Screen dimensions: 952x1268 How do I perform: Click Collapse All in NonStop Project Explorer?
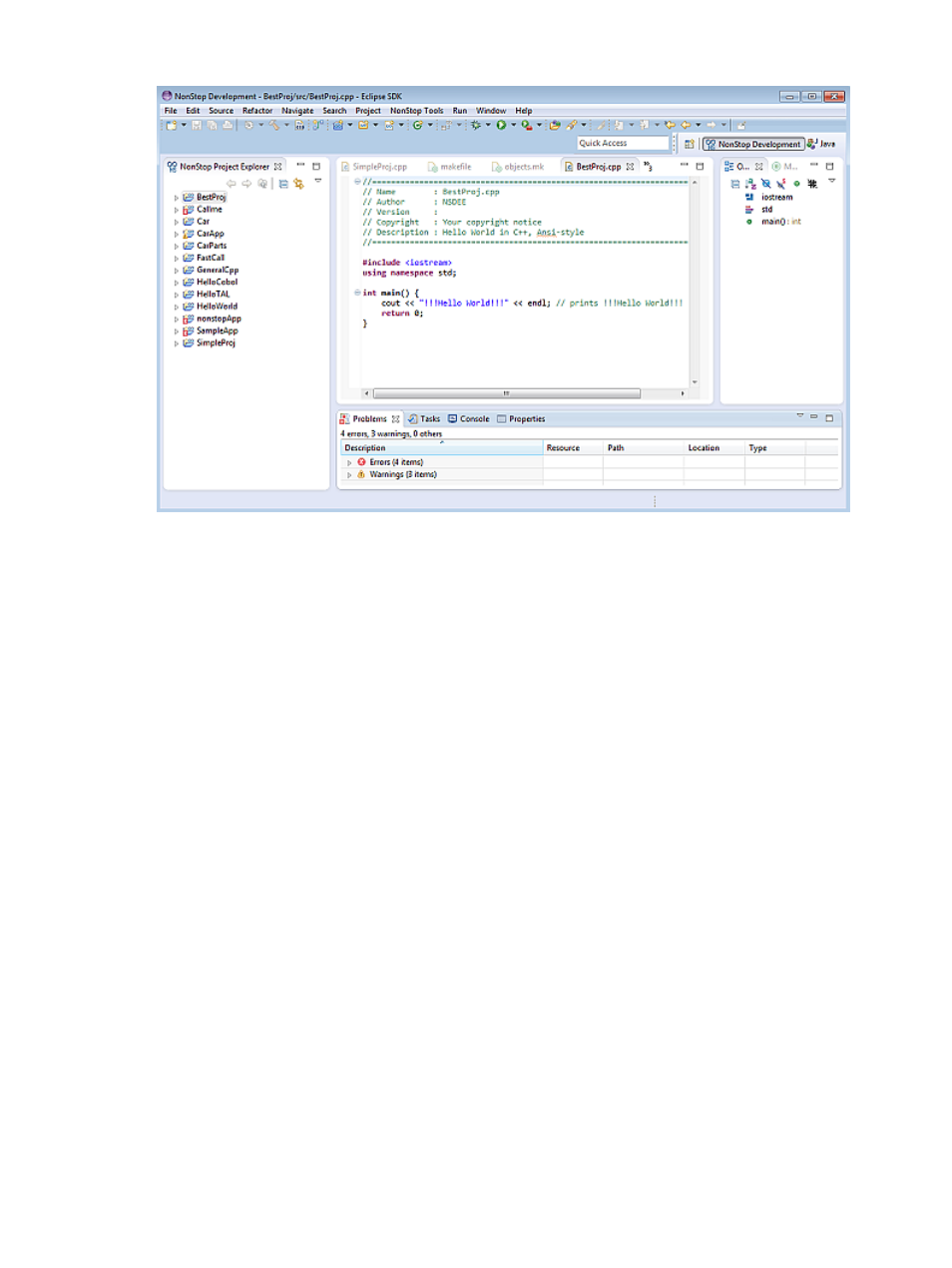tap(283, 184)
